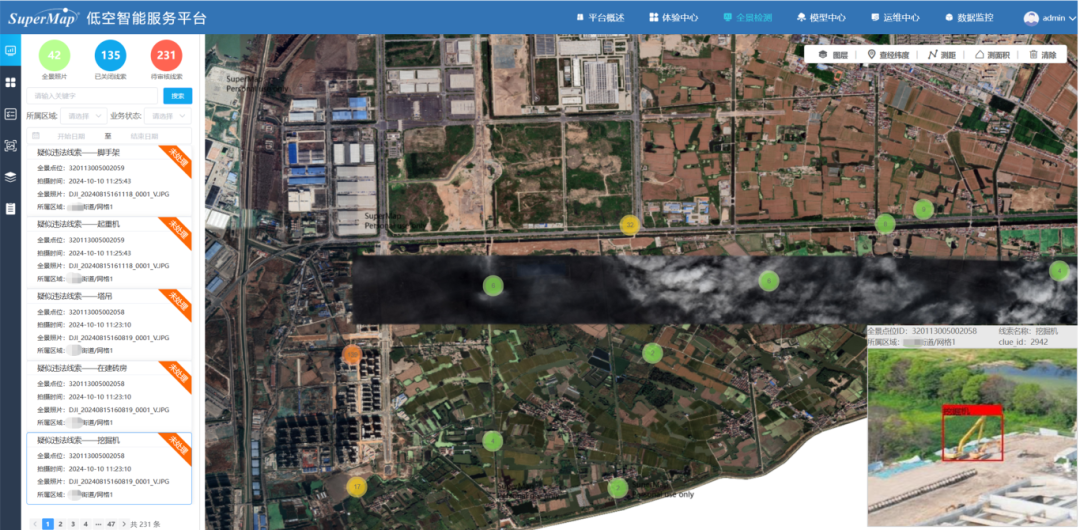The height and width of the screenshot is (530, 1080).
Task: Open the 起重机 clue card
Action: [109, 252]
